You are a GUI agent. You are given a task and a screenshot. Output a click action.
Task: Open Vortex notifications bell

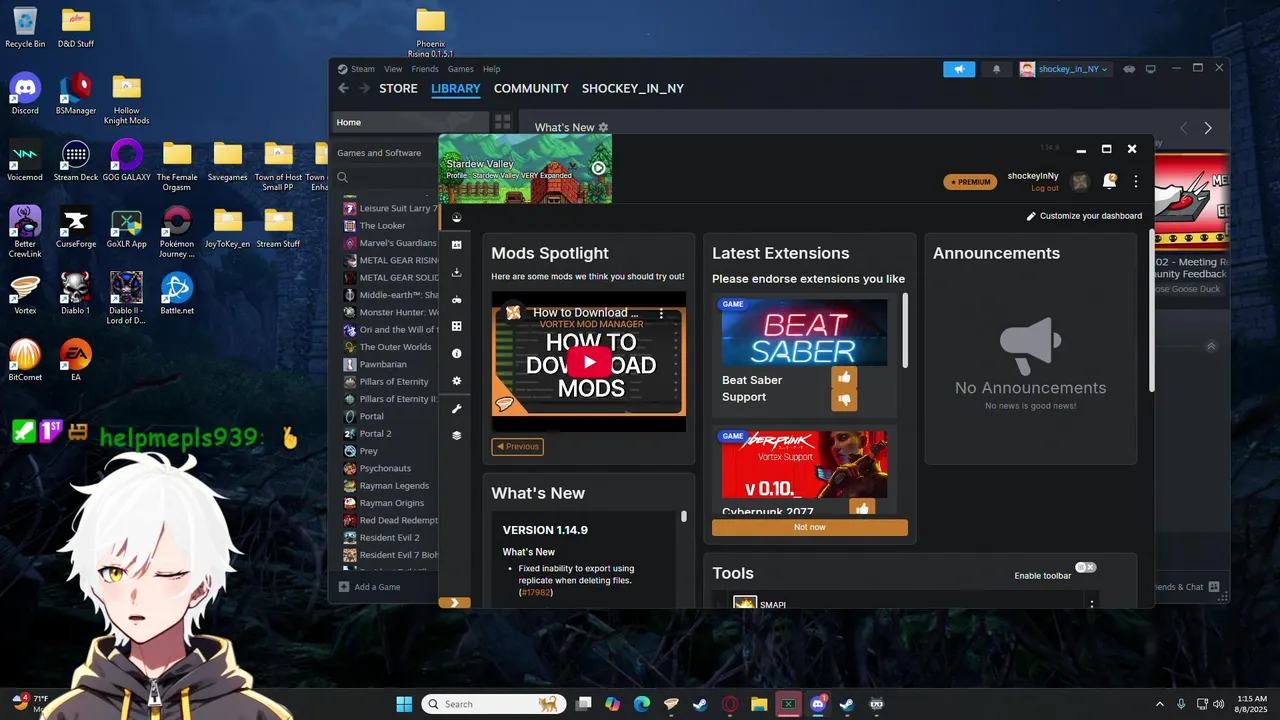[x=1109, y=181]
